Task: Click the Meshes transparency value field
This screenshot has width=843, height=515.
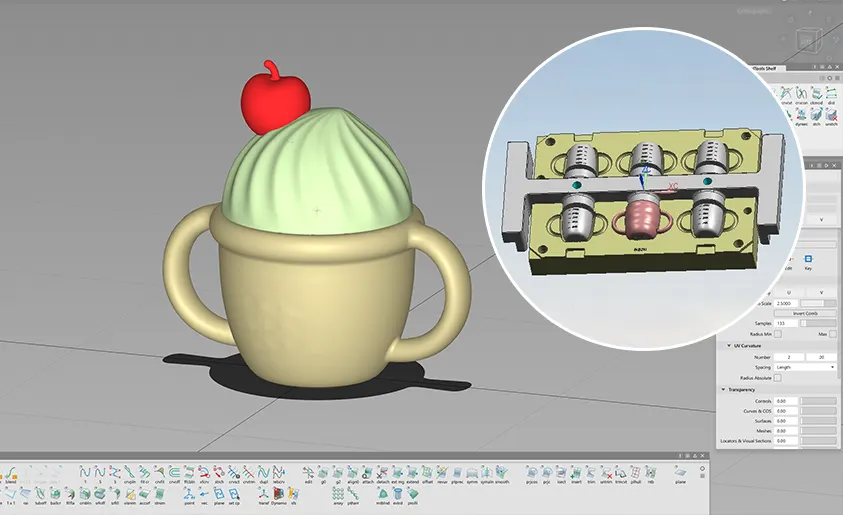Action: (x=786, y=431)
